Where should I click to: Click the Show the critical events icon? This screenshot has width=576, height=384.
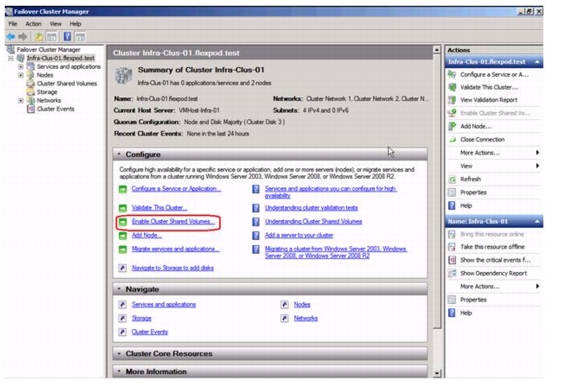(x=452, y=260)
